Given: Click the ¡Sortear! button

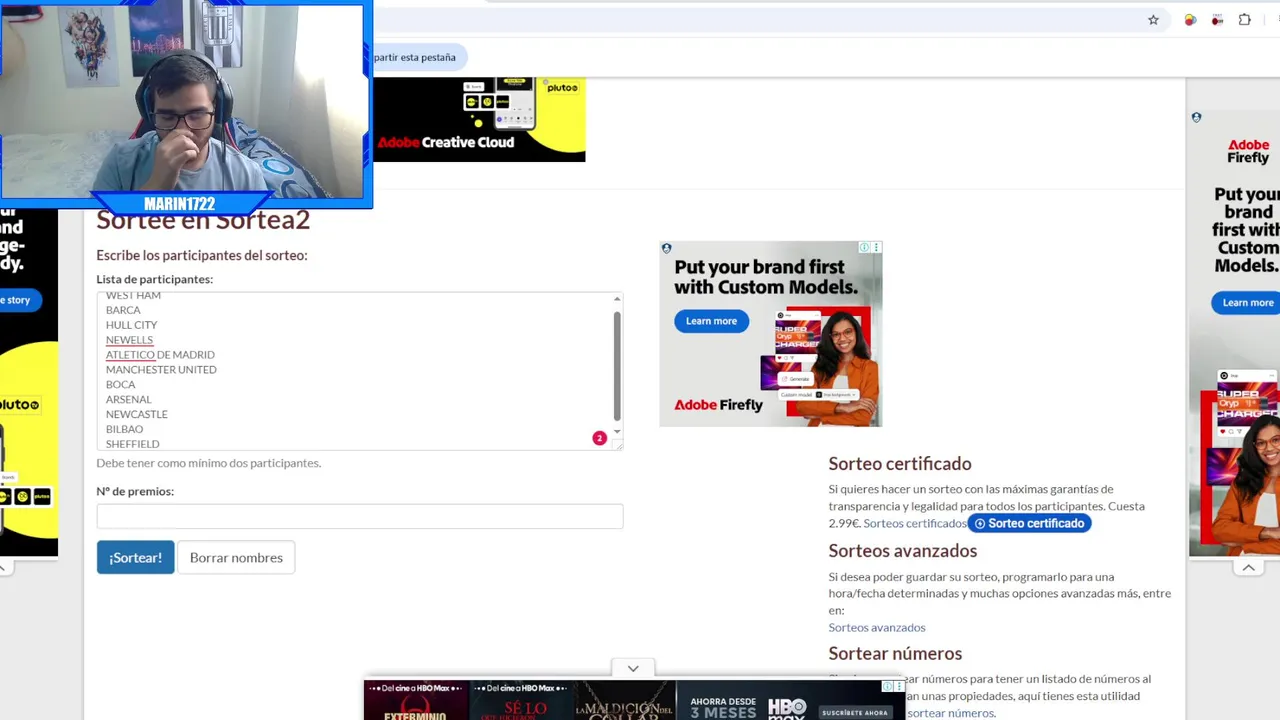Looking at the screenshot, I should point(135,557).
